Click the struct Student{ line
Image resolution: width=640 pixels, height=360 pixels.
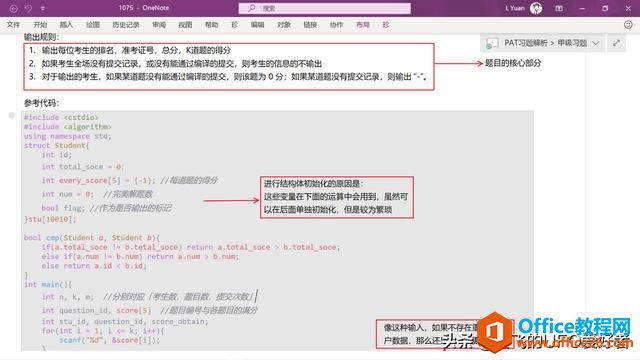click(56, 146)
